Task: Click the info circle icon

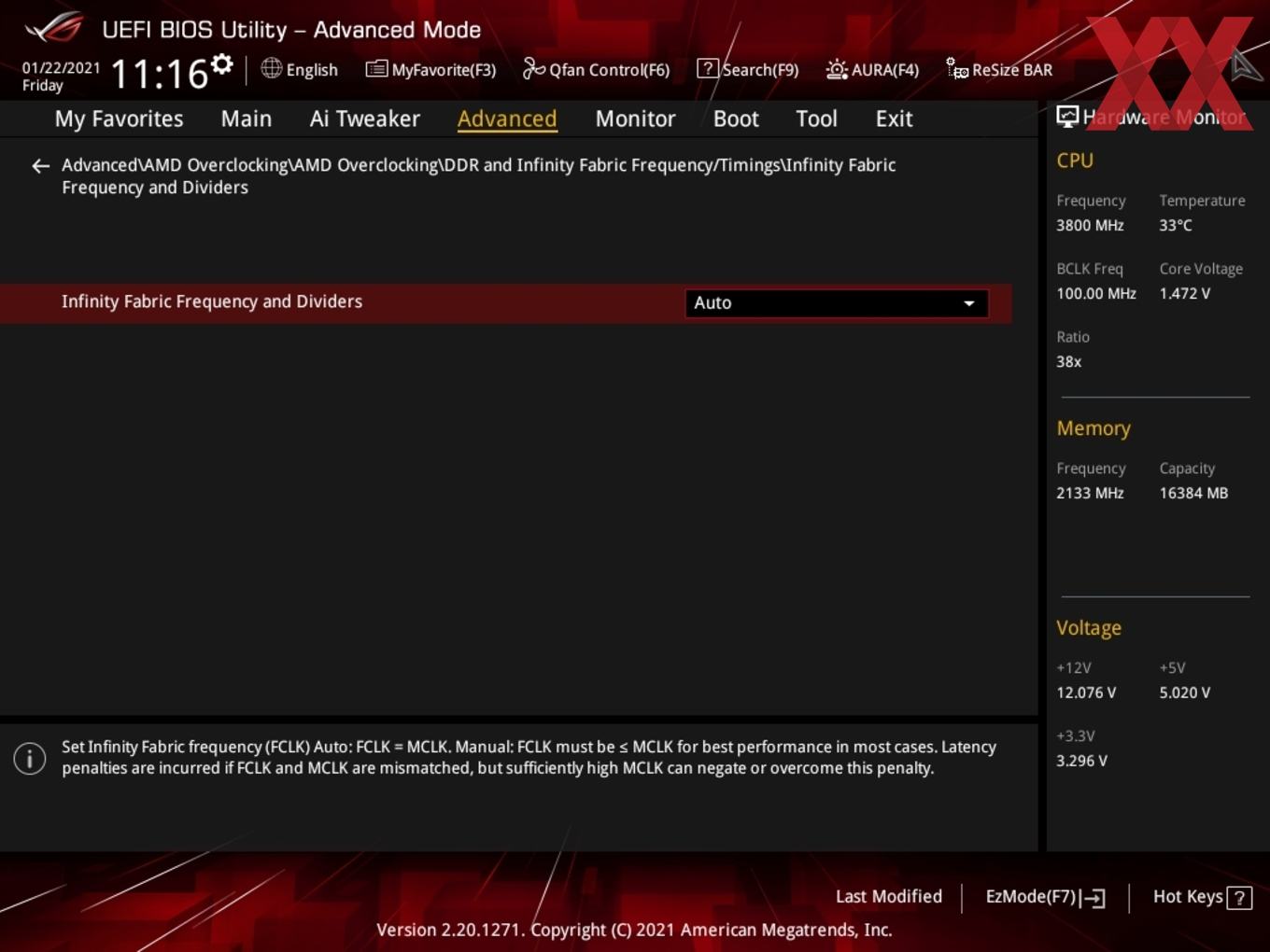Action: pyautogui.click(x=30, y=758)
